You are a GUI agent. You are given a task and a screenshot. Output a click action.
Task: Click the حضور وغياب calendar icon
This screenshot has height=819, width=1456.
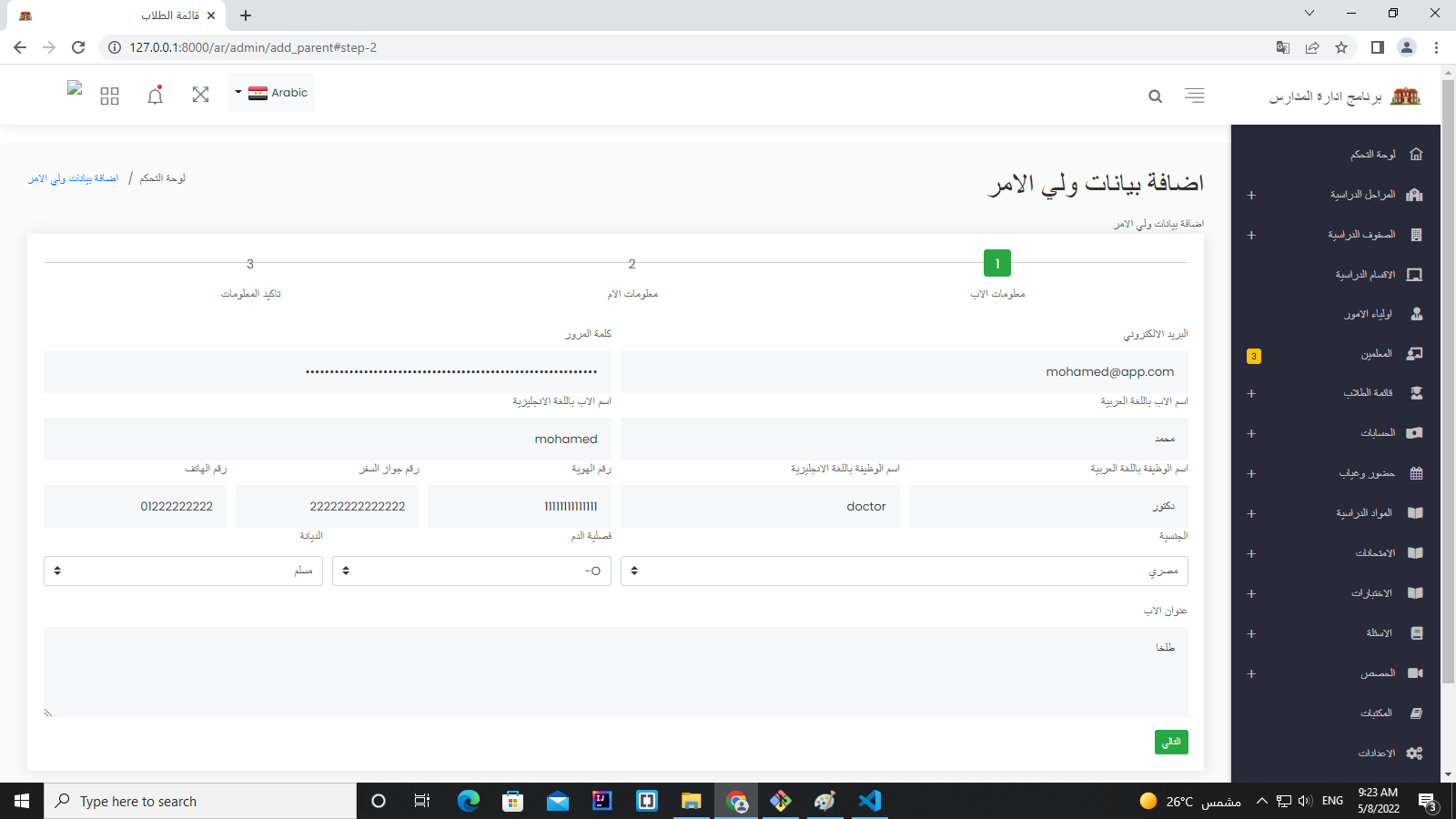point(1415,472)
